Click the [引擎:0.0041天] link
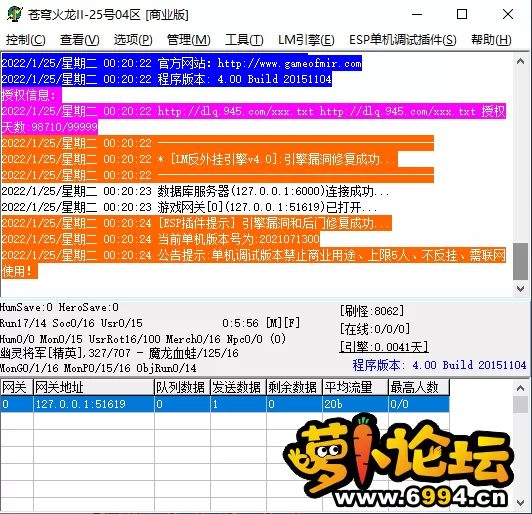Screen dimensions: 532x514 (384, 347)
